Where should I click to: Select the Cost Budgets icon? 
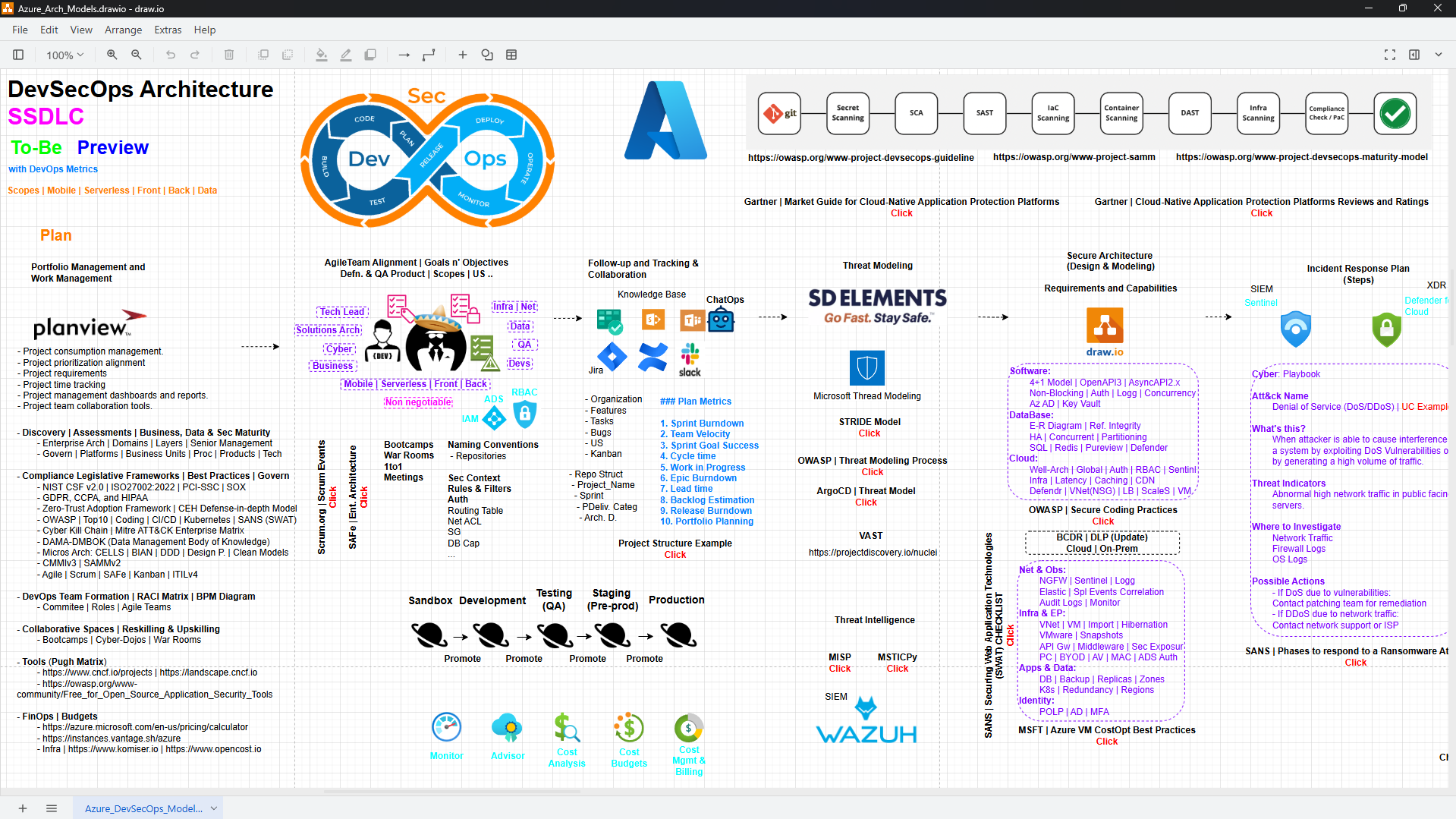pyautogui.click(x=629, y=727)
